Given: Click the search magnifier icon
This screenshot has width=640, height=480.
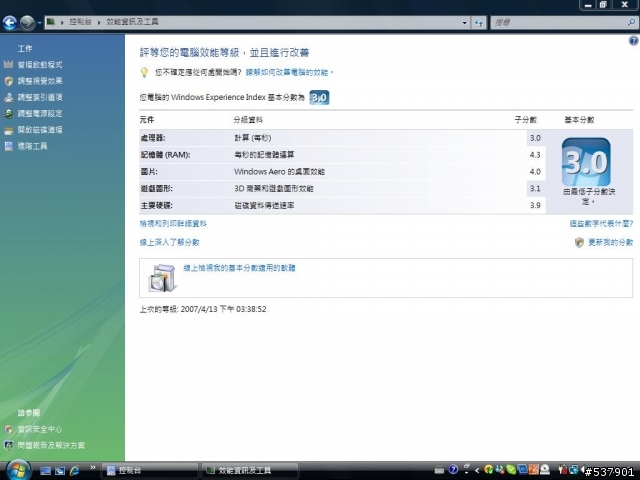Looking at the screenshot, I should click(x=631, y=22).
